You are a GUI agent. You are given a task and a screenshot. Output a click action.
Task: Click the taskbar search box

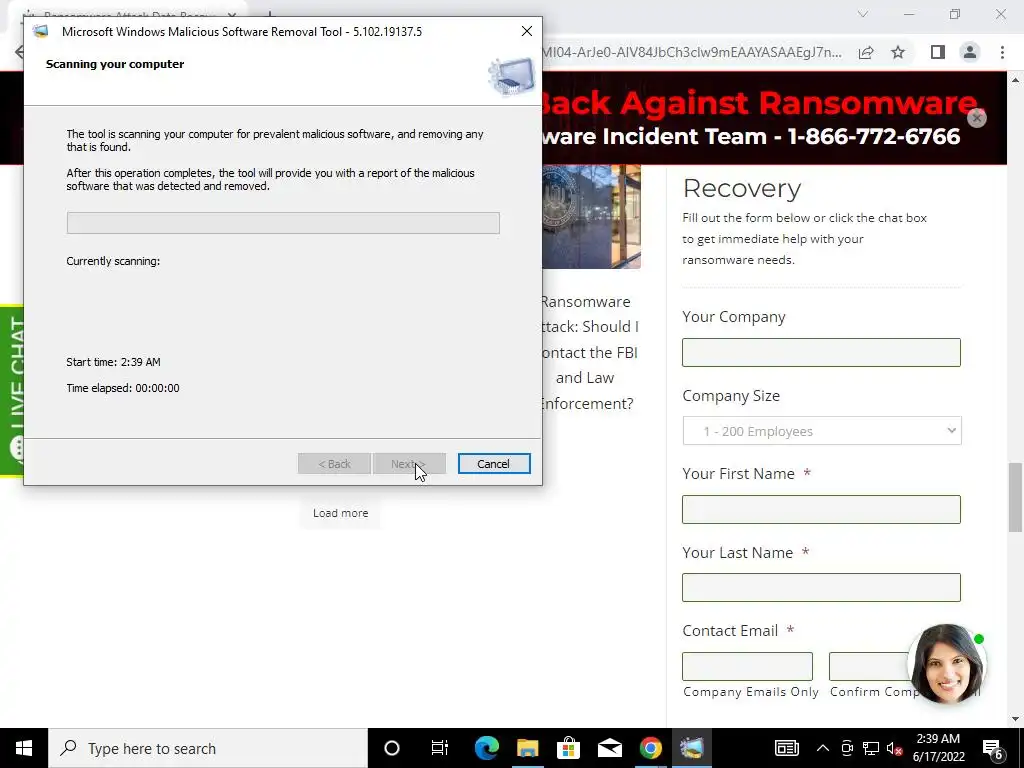[x=208, y=748]
